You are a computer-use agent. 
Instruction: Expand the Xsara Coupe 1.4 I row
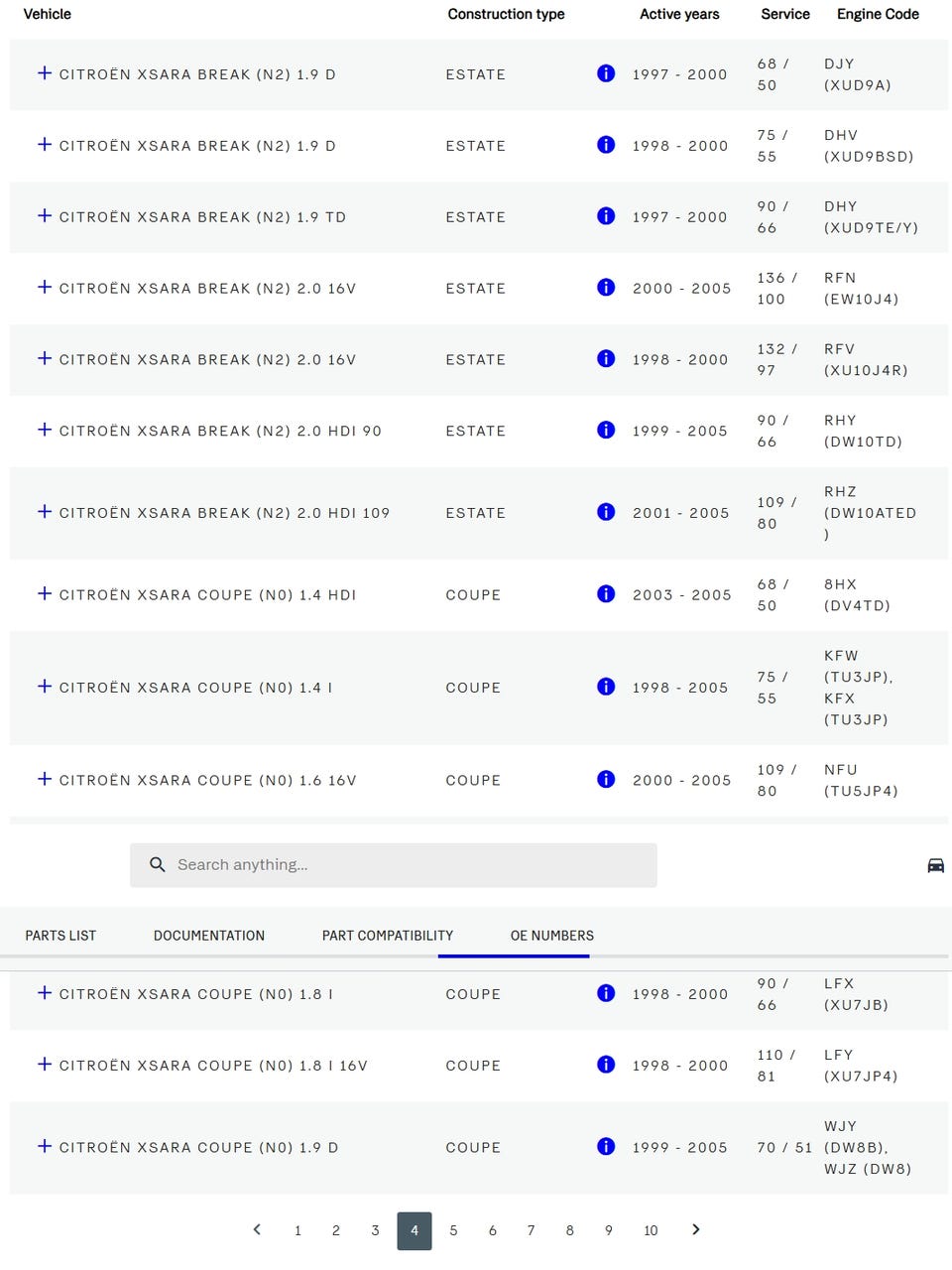45,687
